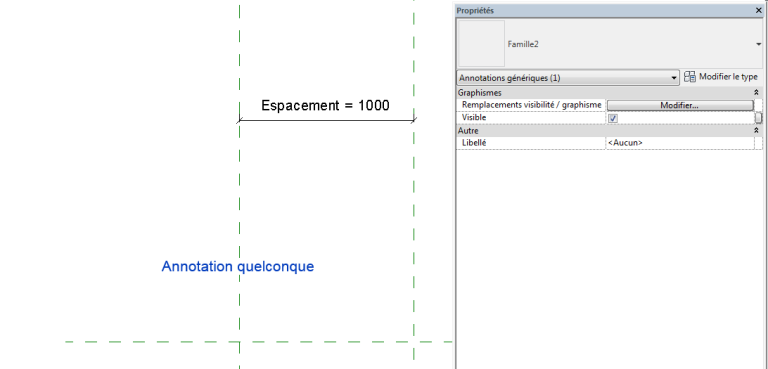
Task: Collapse the Autre section
Action: click(756, 131)
